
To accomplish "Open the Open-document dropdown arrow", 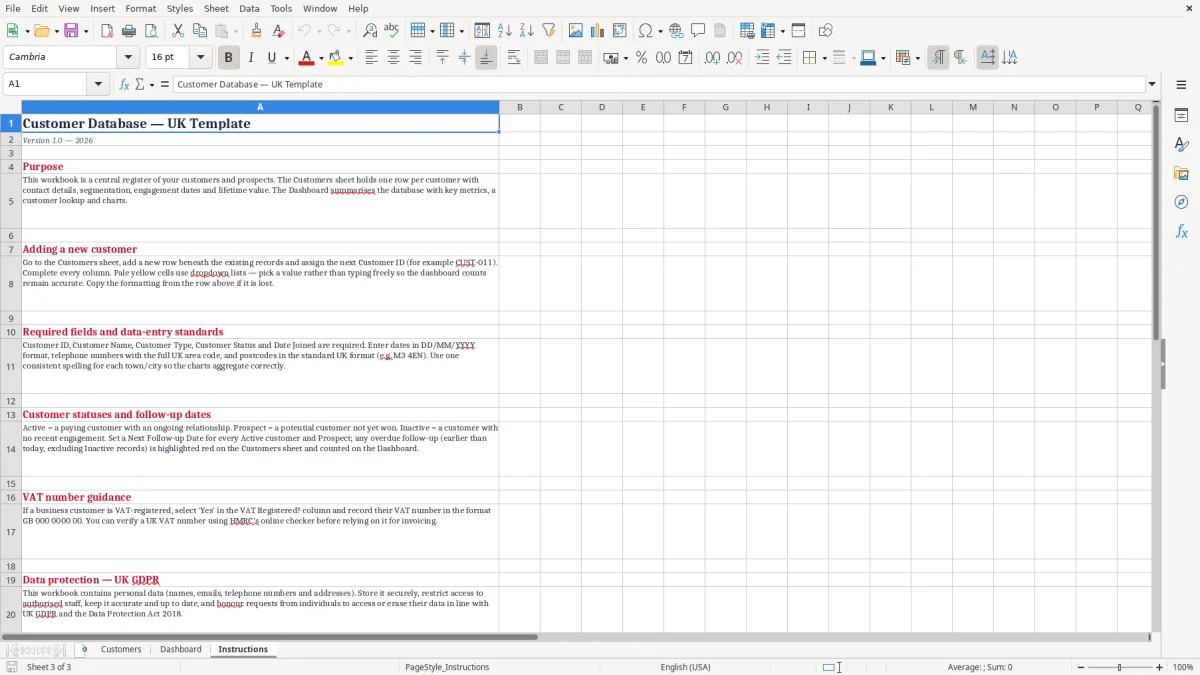I will pos(55,31).
